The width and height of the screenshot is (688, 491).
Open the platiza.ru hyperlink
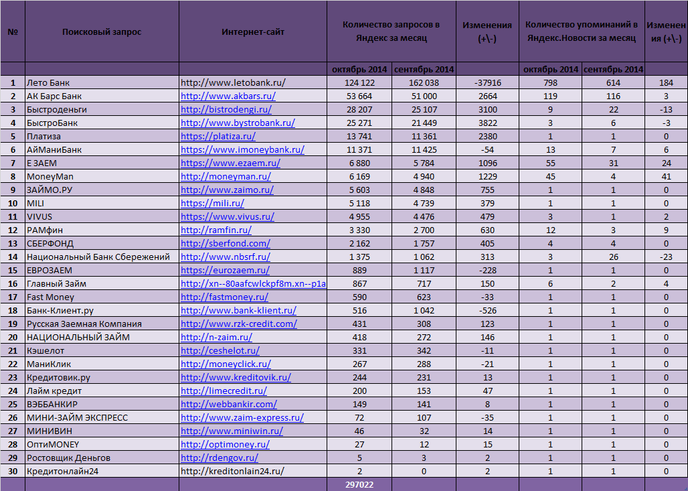[x=218, y=136]
